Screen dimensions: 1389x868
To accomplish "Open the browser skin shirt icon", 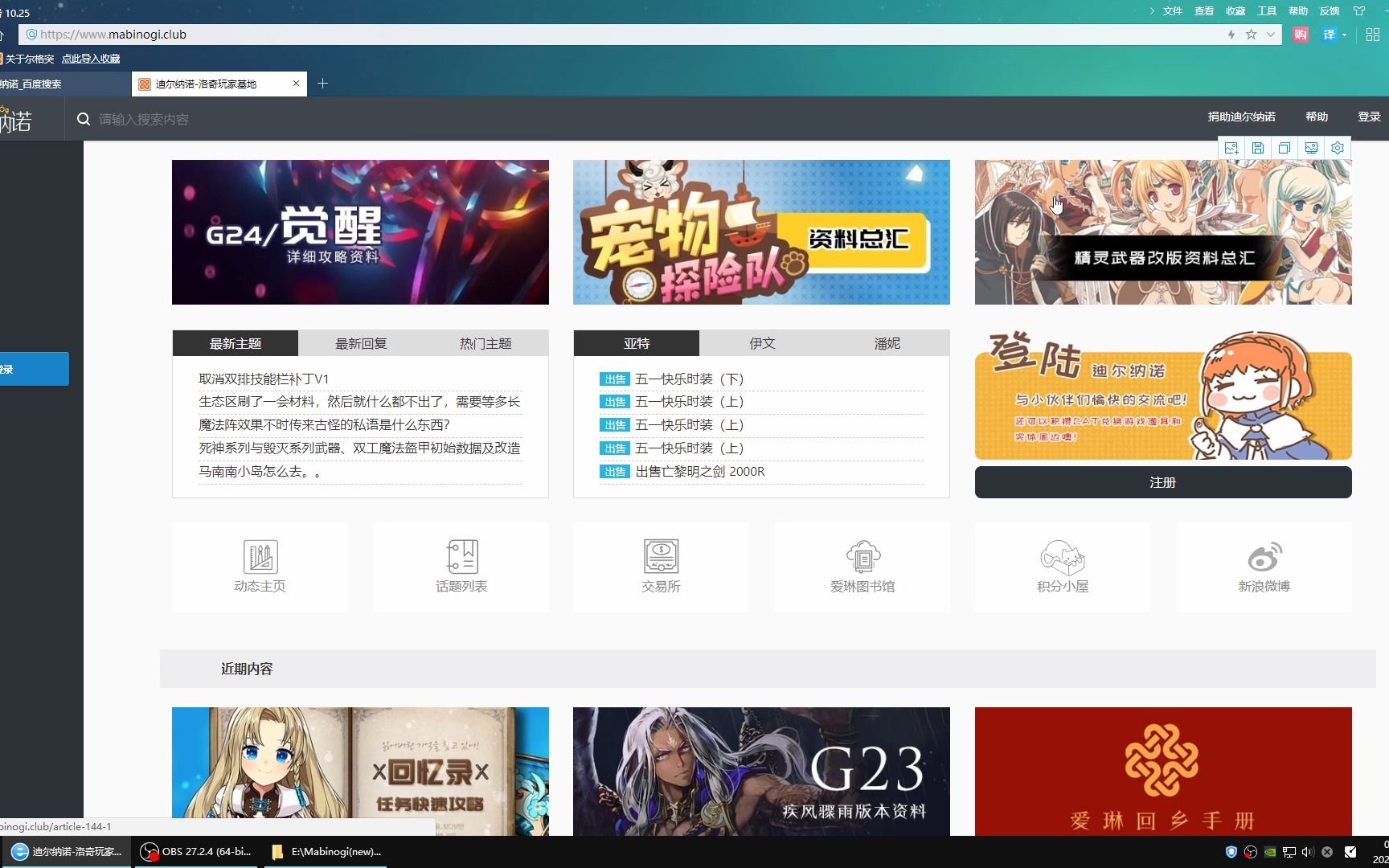I will click(x=1359, y=11).
